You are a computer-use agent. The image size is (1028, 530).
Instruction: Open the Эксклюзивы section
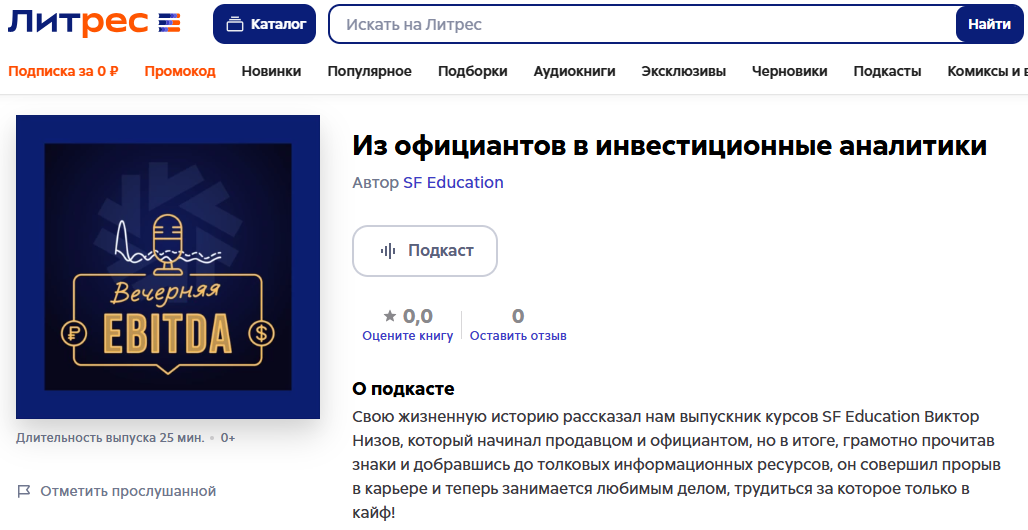point(684,71)
